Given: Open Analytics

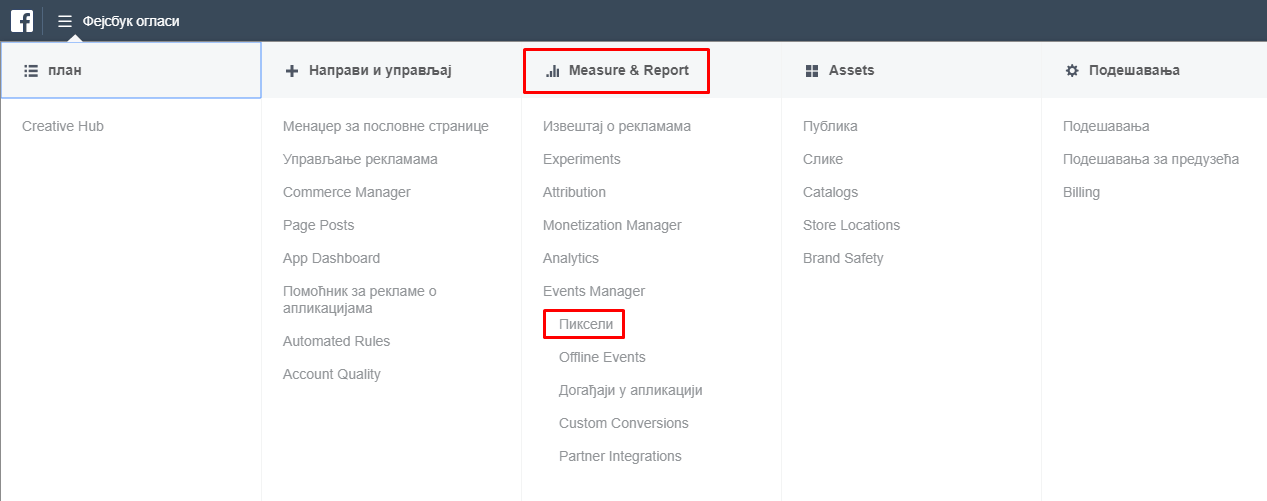Looking at the screenshot, I should click(x=571, y=258).
